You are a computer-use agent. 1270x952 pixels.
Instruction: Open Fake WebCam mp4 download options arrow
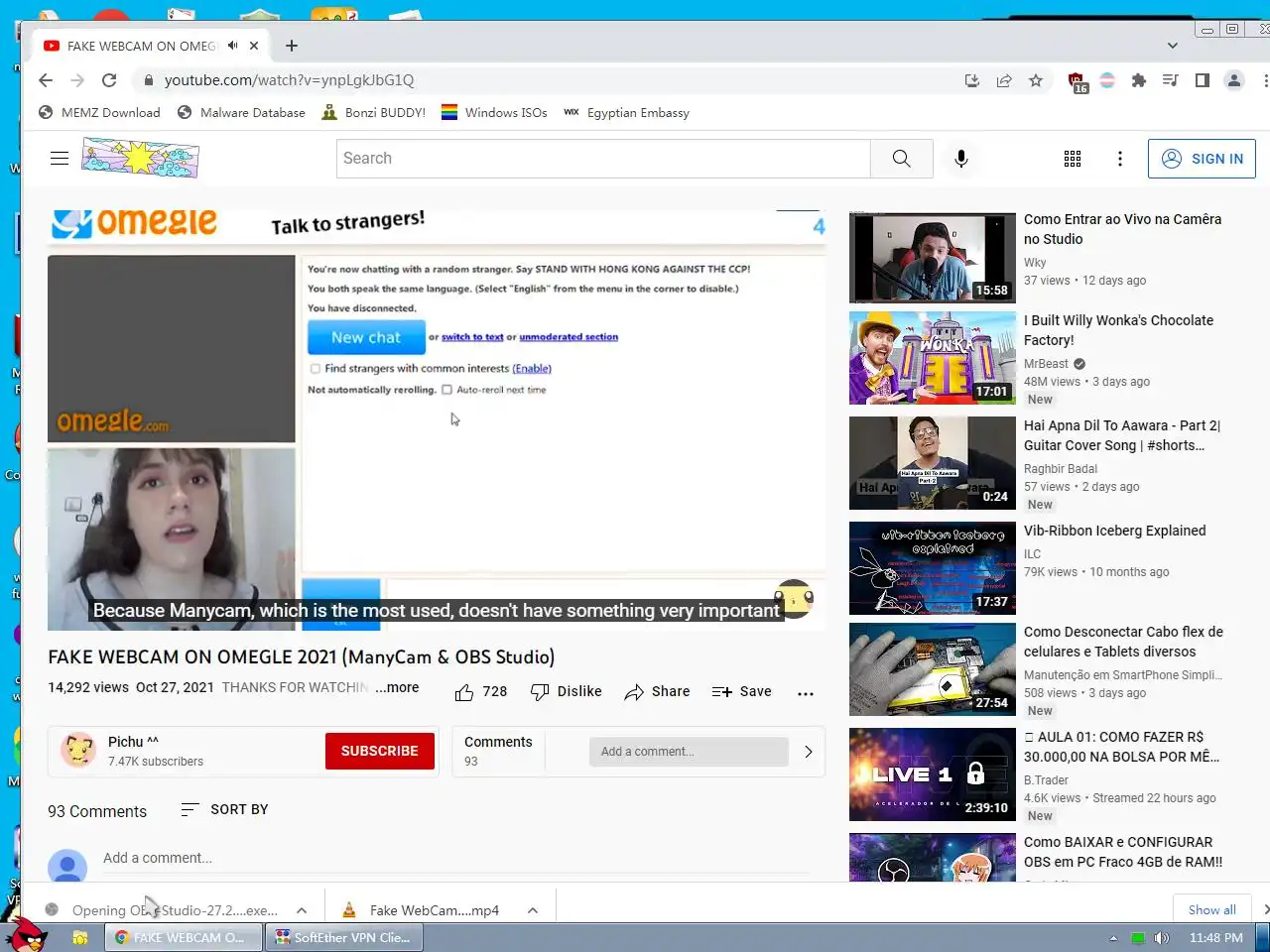pos(533,910)
